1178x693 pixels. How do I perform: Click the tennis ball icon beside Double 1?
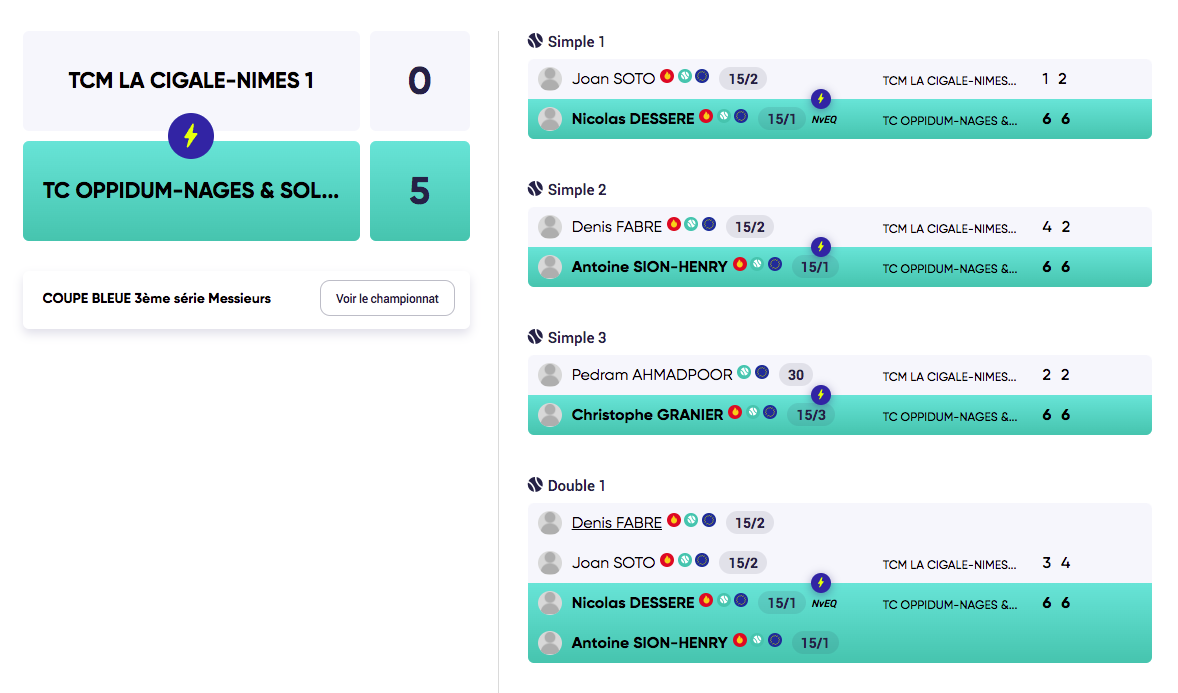point(535,485)
